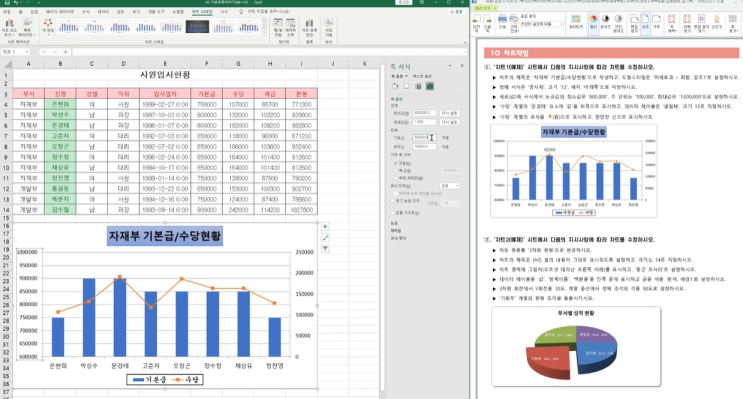743x399 pixels.
Task: Reset the Maximum bound value
Action: coord(449,122)
